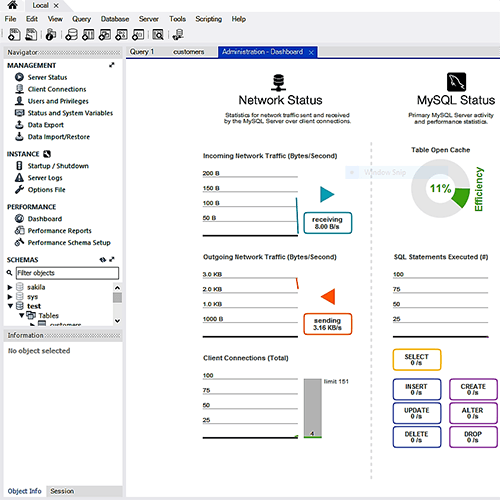The image size is (500, 500).
Task: Open Users and Privileges
Action: [x=58, y=101]
